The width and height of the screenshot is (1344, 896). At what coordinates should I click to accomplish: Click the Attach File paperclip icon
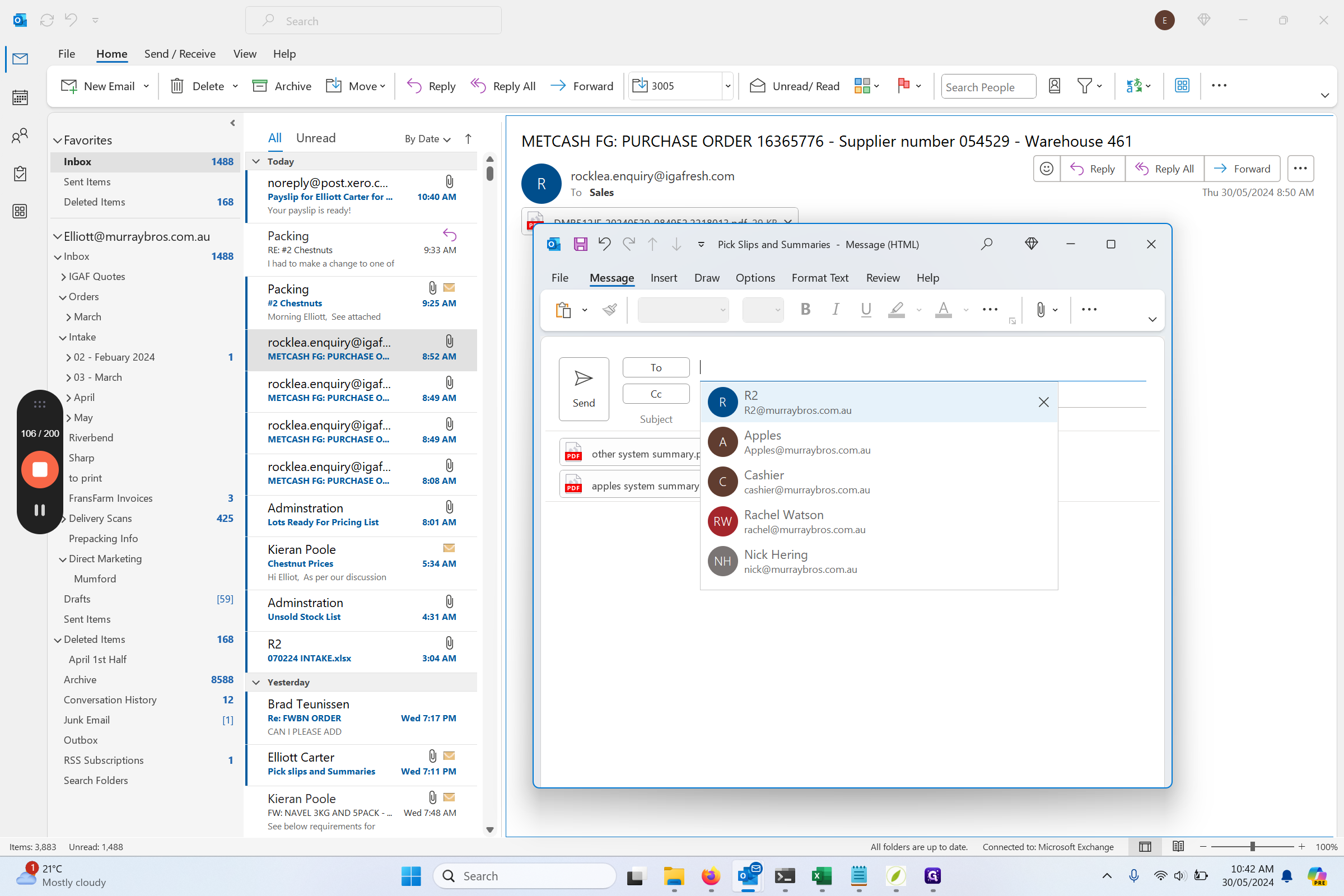point(1040,310)
